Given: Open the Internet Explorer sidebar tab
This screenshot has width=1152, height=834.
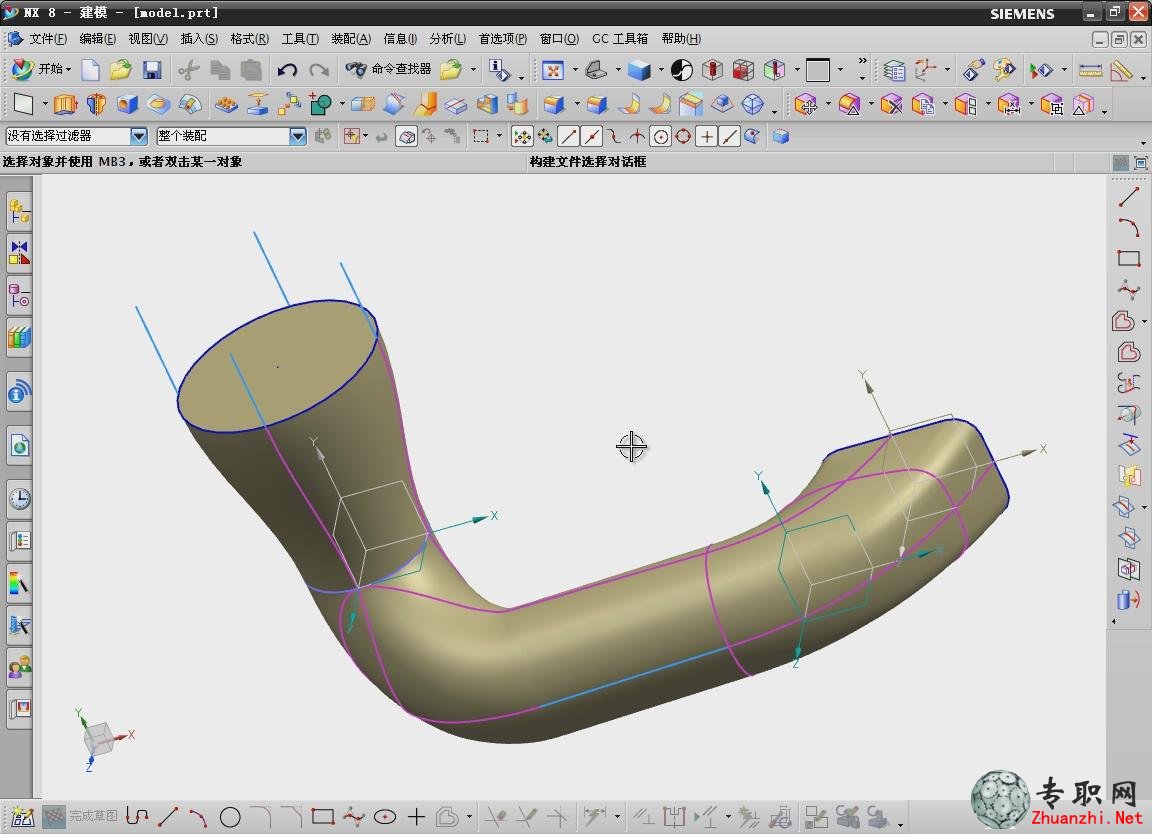Looking at the screenshot, I should [19, 445].
